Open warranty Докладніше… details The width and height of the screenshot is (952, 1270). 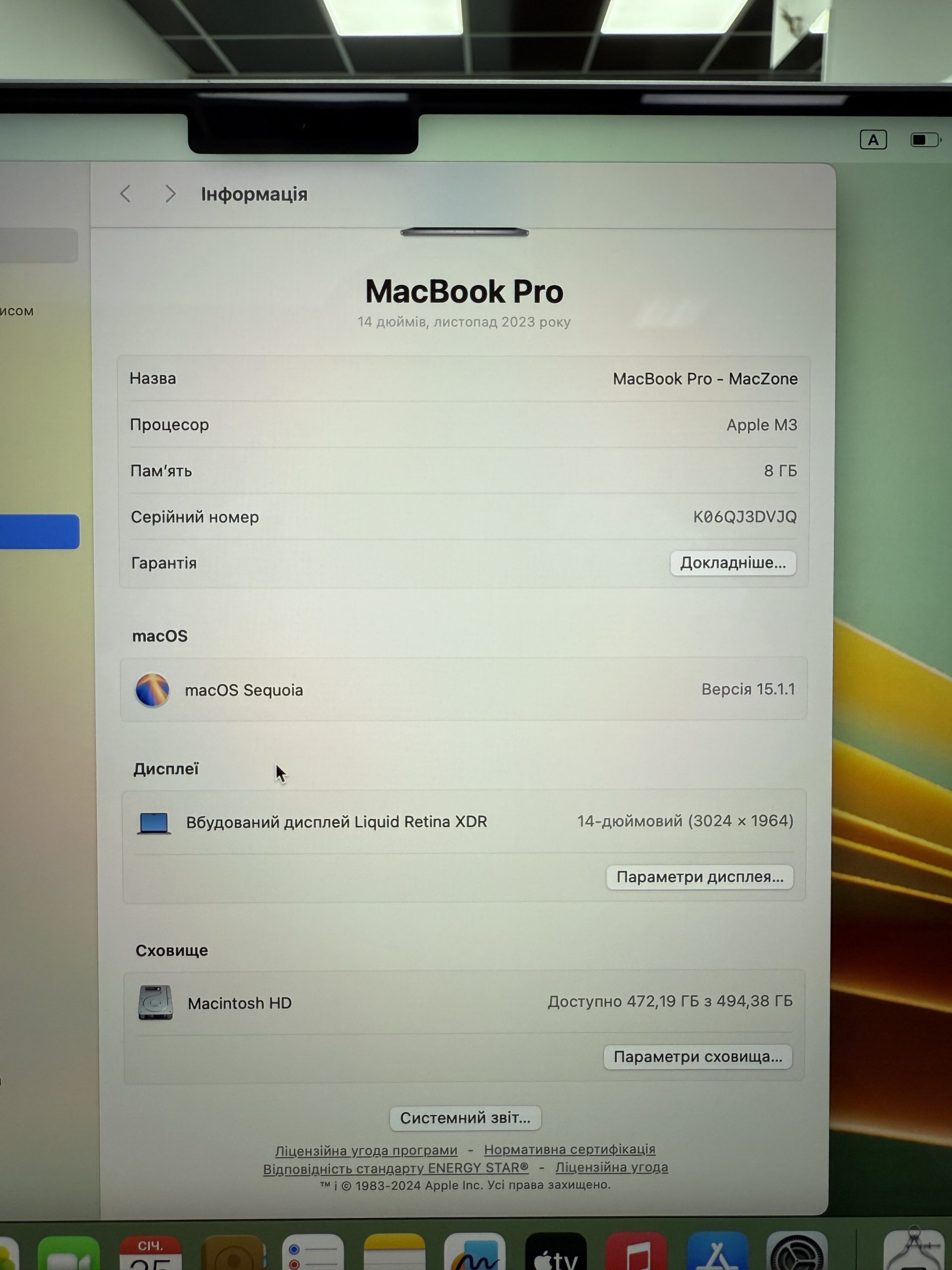coord(733,563)
